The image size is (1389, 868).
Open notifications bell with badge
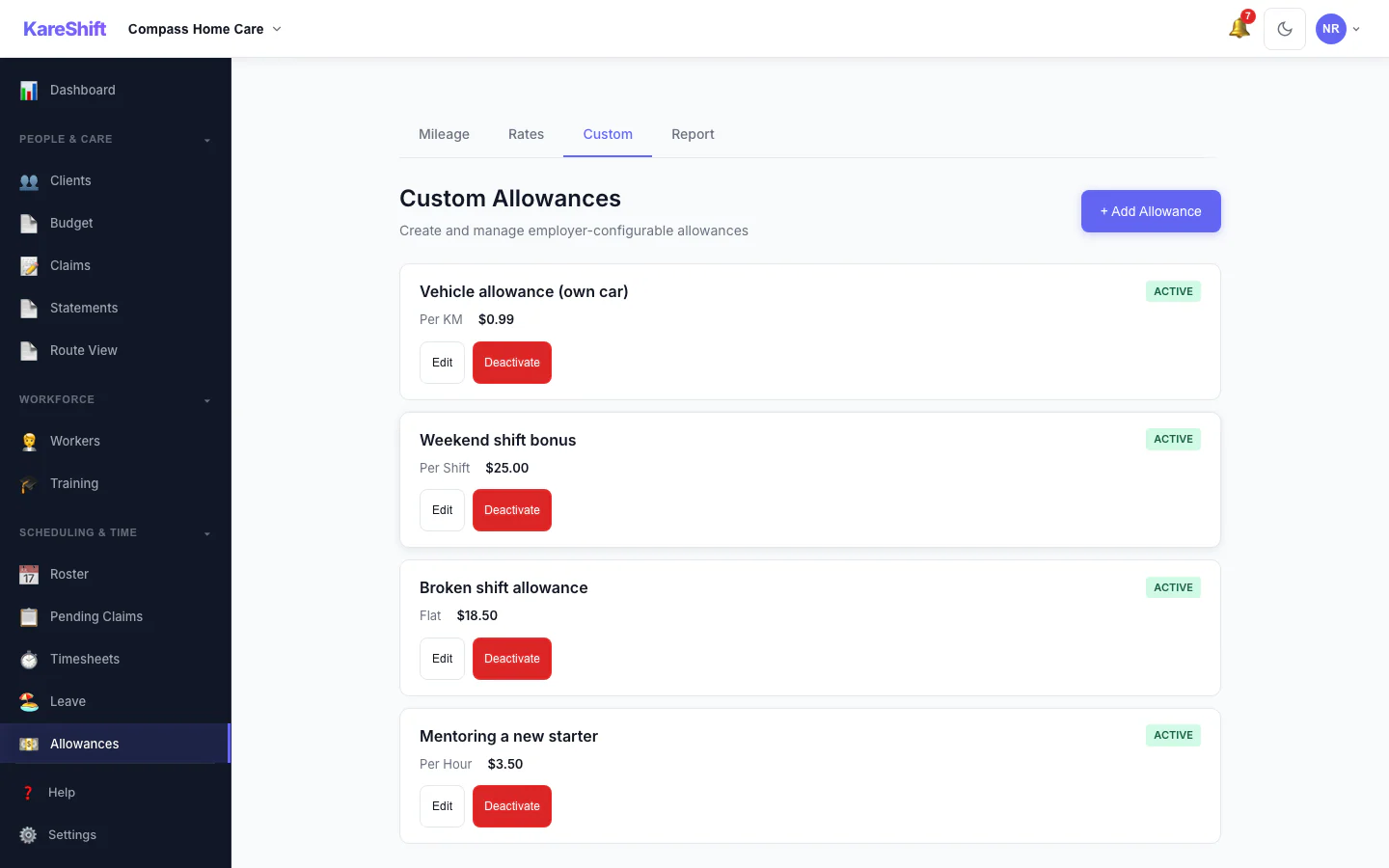pos(1239,28)
